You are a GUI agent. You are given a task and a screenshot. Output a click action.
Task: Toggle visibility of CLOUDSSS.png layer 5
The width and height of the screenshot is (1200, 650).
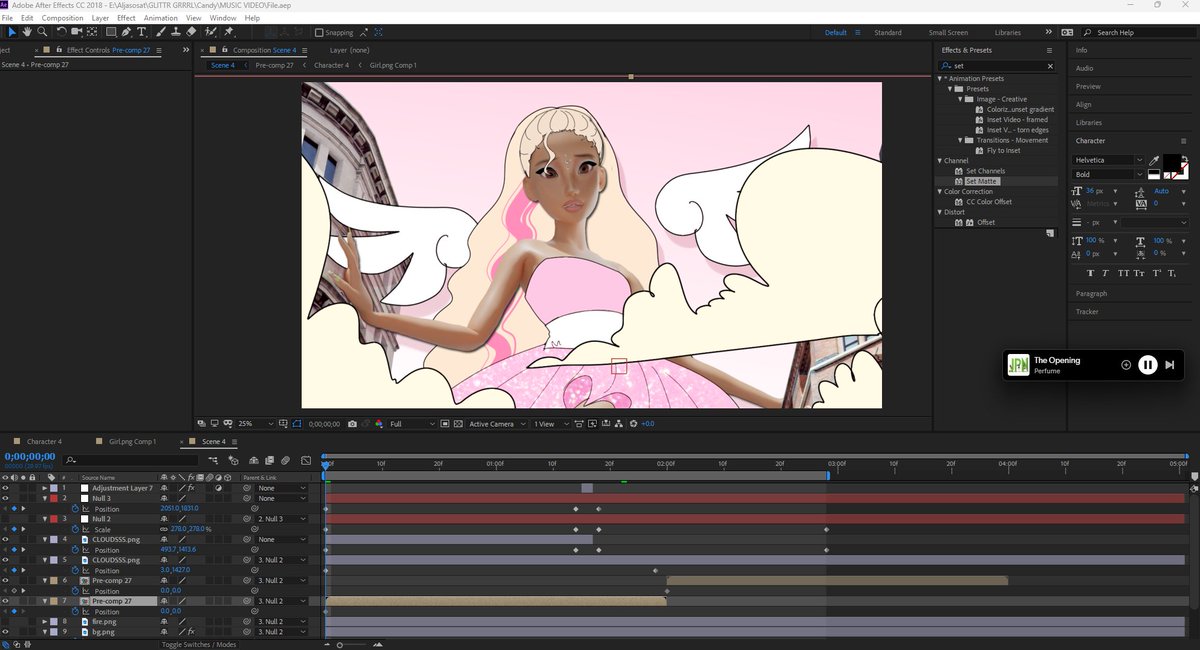[x=5, y=560]
